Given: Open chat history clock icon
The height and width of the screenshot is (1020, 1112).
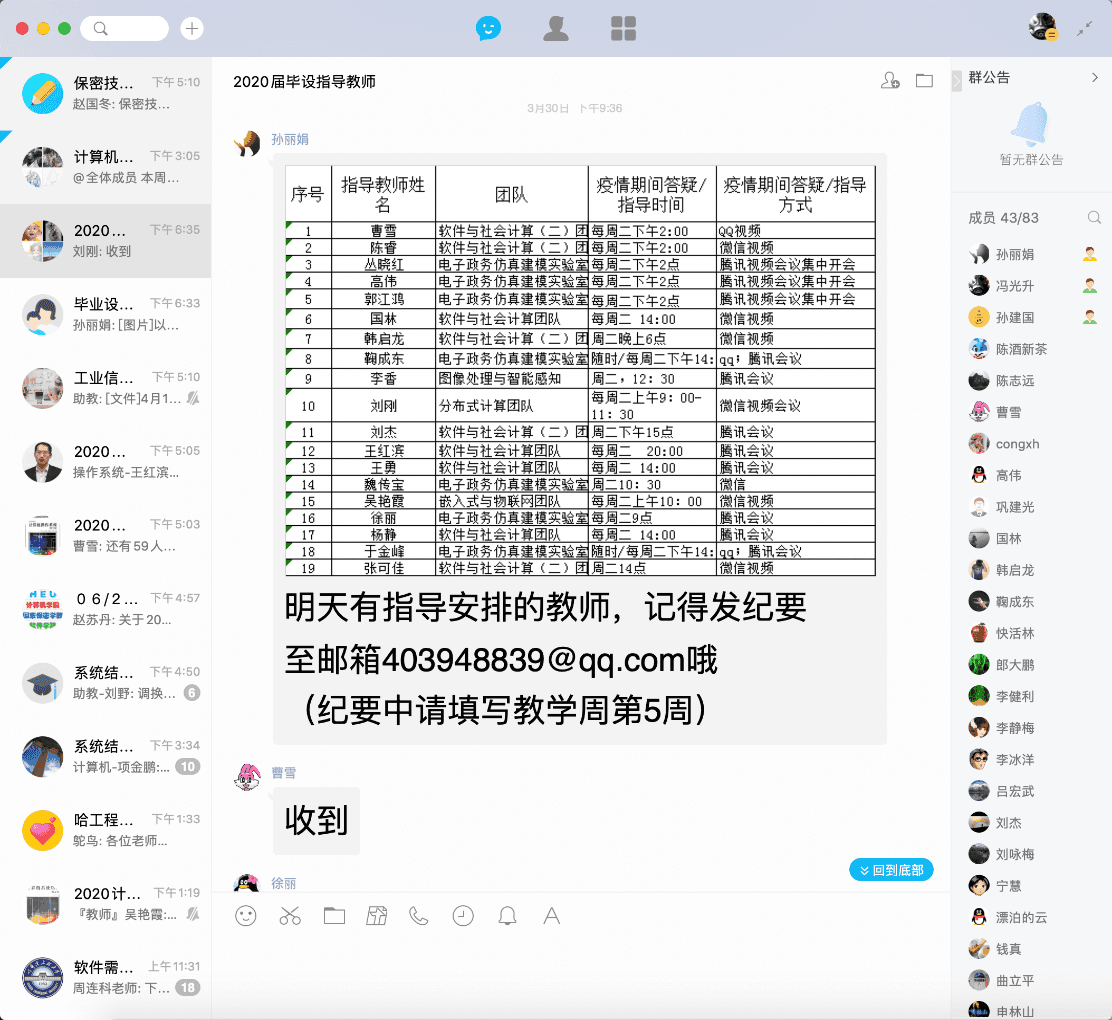Looking at the screenshot, I should click(x=463, y=915).
